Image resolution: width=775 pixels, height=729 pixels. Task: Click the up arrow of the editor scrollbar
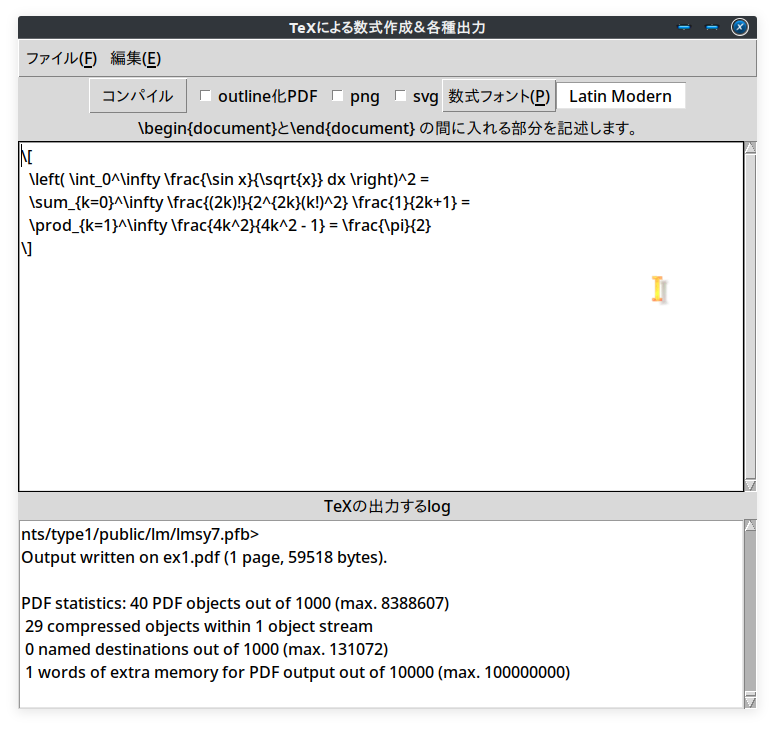750,149
